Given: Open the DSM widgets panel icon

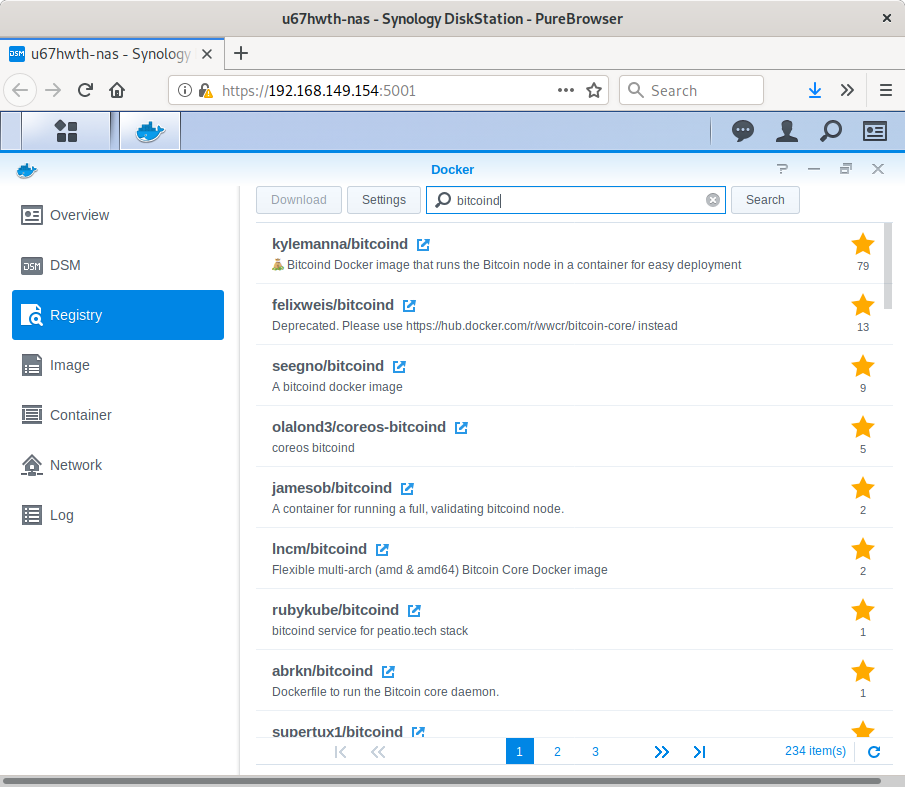Looking at the screenshot, I should [874, 131].
